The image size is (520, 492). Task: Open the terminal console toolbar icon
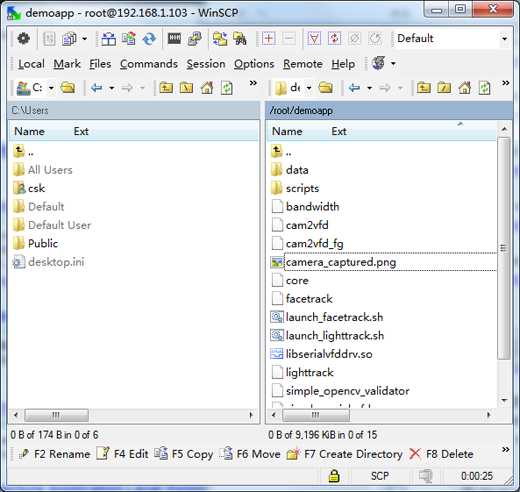click(175, 39)
